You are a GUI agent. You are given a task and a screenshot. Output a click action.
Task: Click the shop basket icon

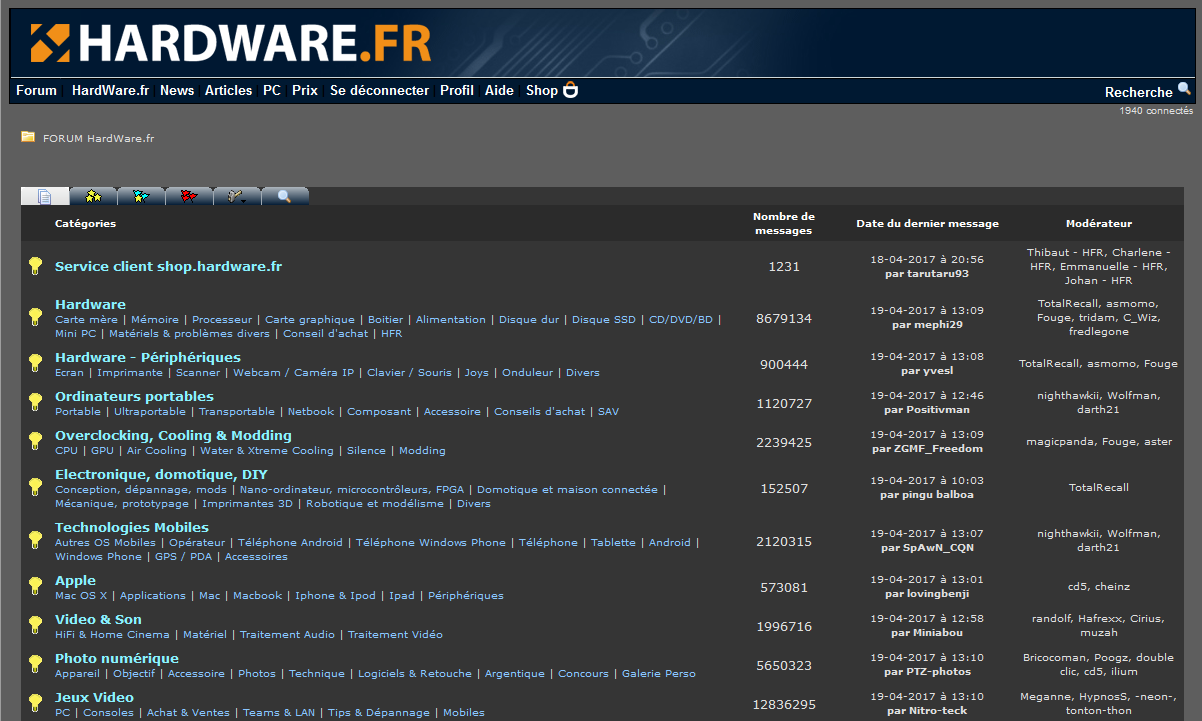pyautogui.click(x=571, y=90)
